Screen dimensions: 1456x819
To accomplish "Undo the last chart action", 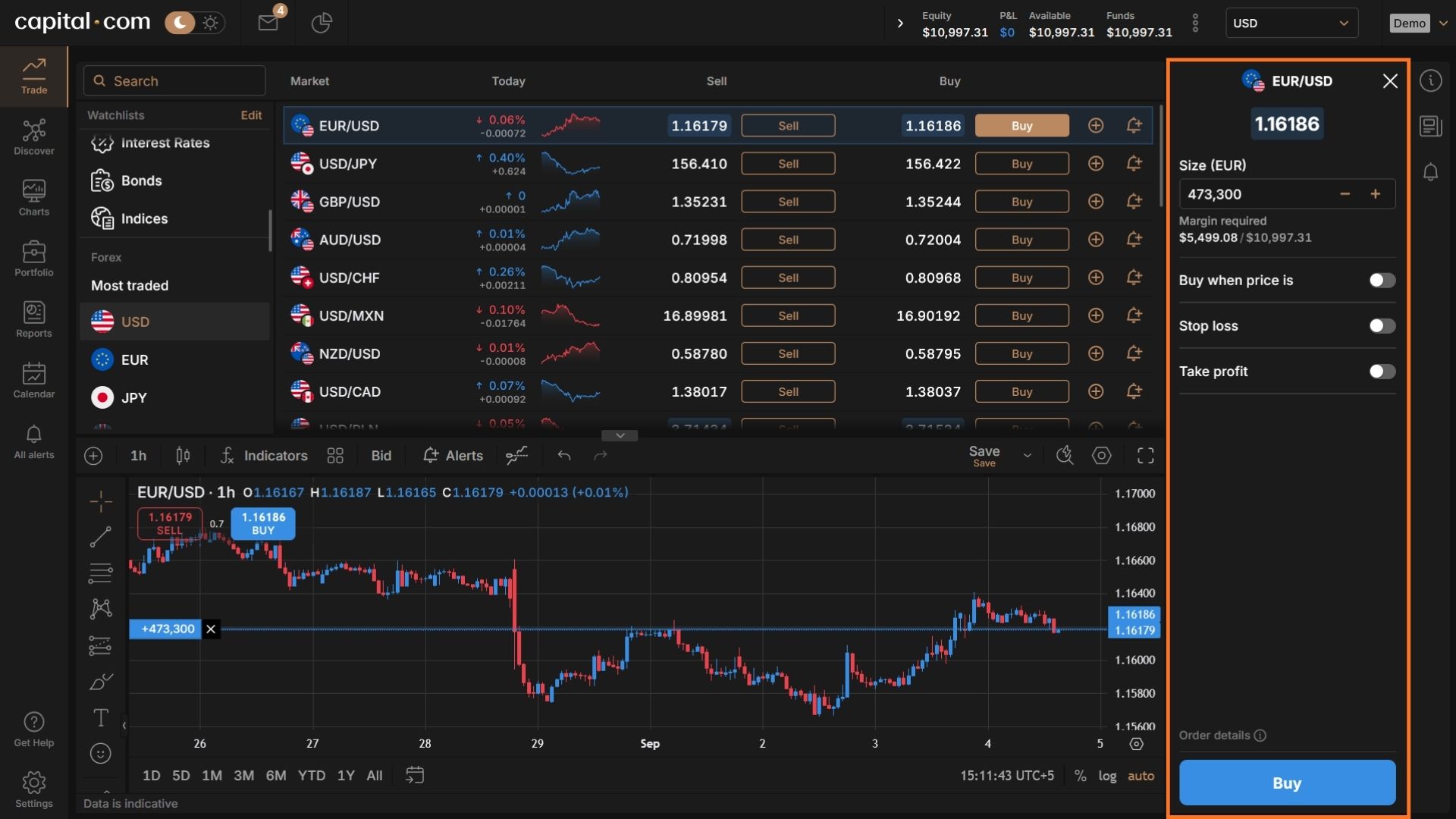I will [563, 456].
